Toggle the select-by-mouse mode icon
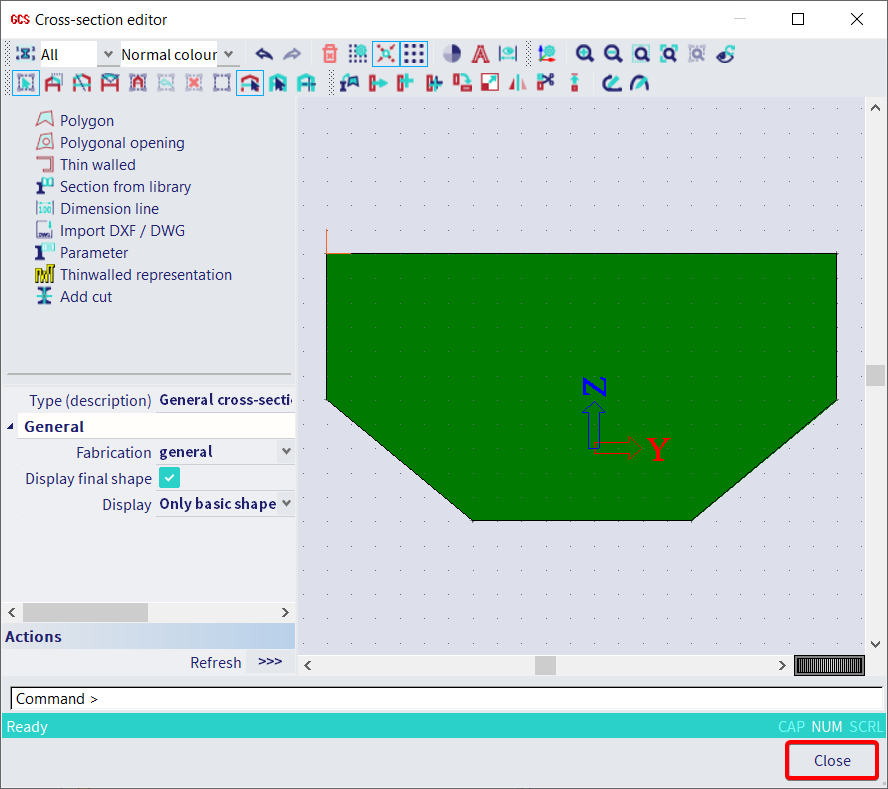The width and height of the screenshot is (888, 789). pyautogui.click(x=384, y=54)
